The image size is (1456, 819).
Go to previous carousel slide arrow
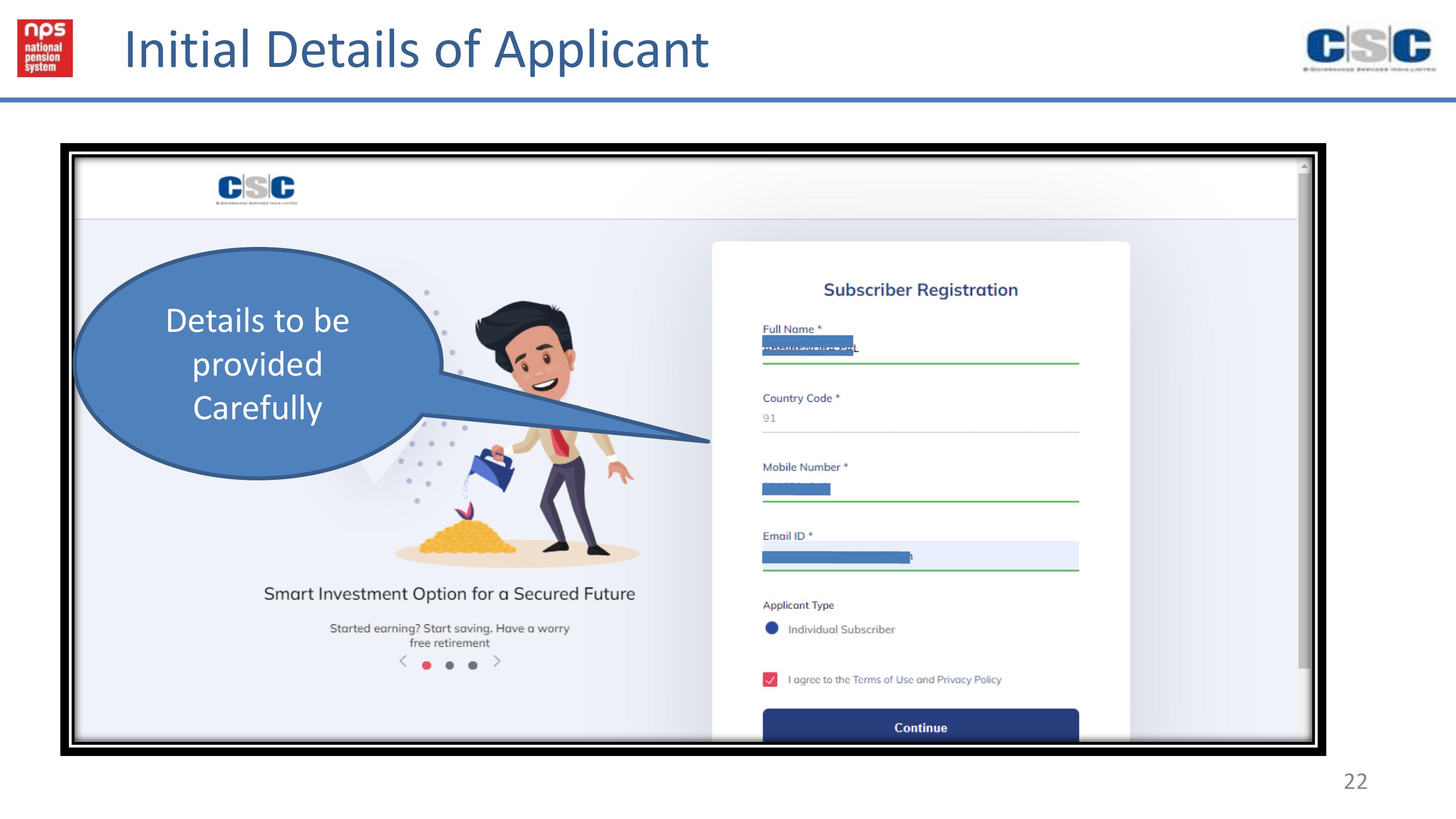(403, 661)
